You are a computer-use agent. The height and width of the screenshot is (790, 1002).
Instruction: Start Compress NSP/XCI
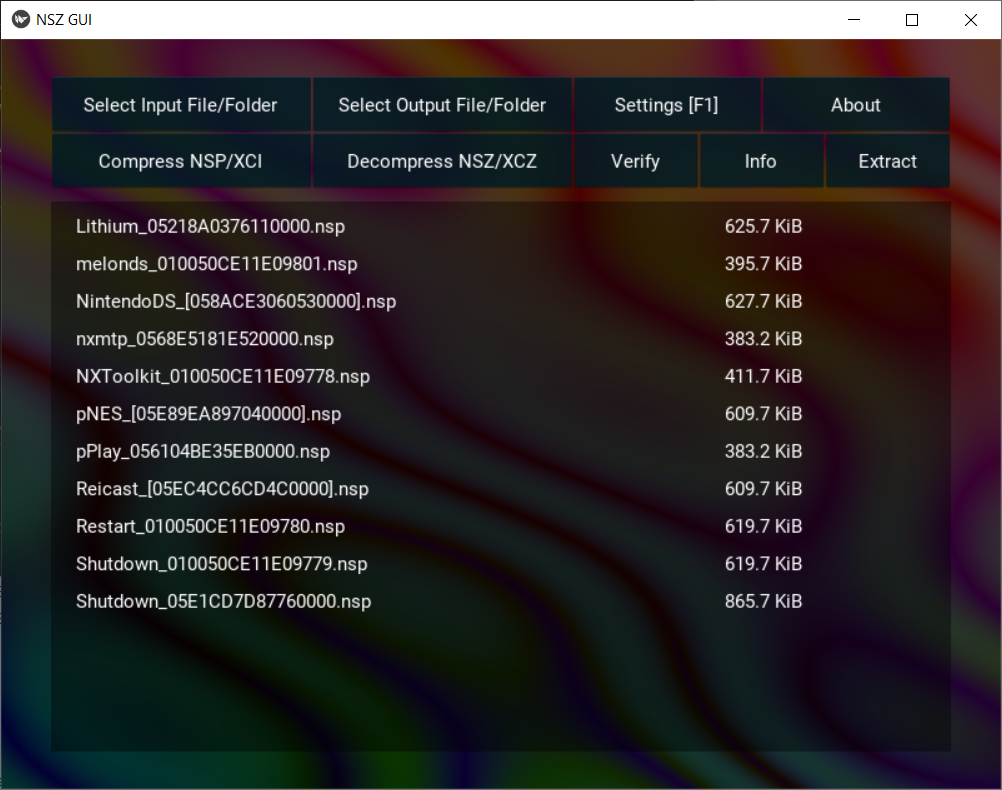(181, 161)
